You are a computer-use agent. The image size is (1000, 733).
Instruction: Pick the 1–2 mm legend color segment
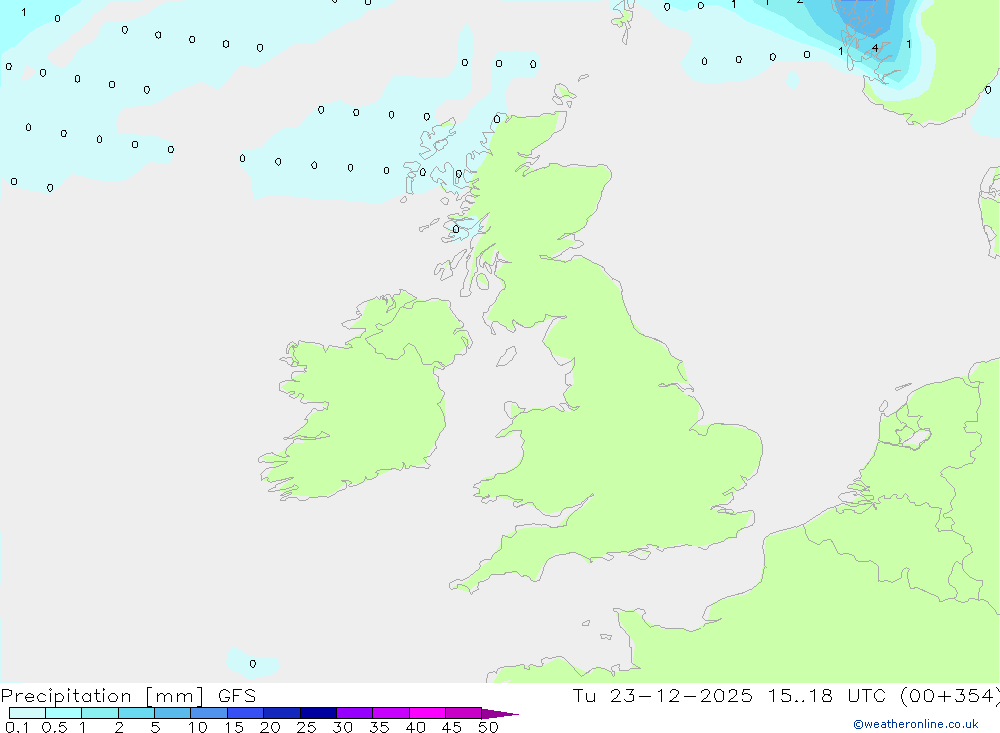point(100,713)
